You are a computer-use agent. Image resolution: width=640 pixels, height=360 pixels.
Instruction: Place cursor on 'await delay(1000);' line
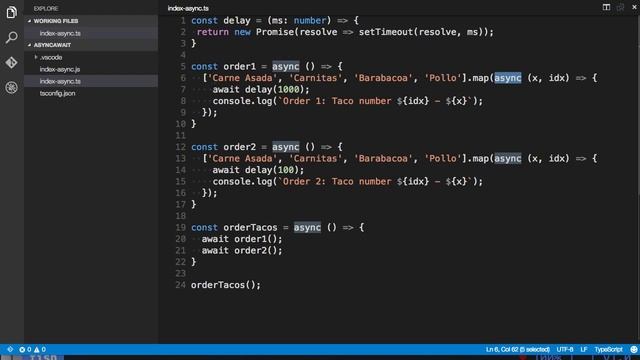point(261,89)
